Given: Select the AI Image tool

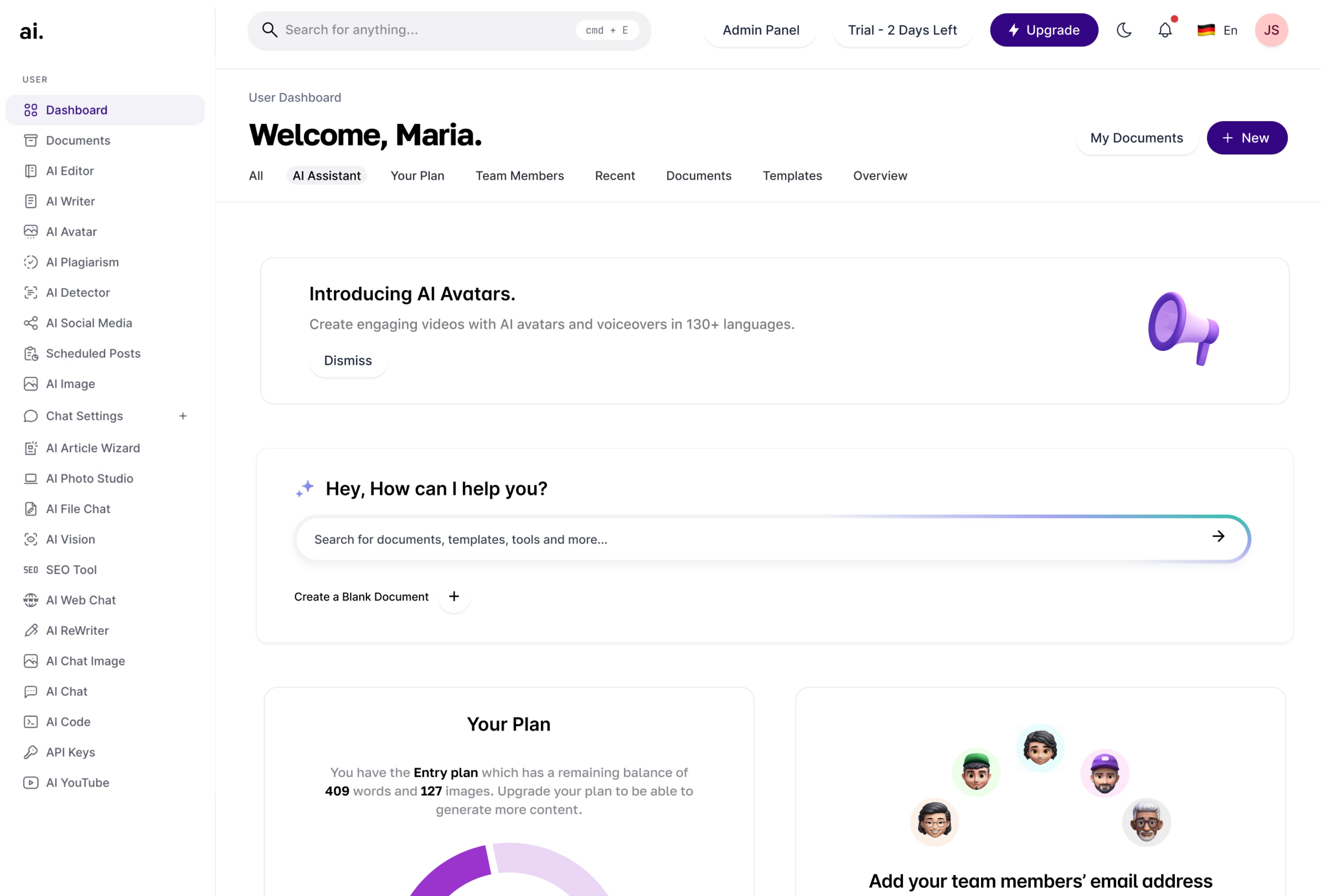Looking at the screenshot, I should 70,383.
